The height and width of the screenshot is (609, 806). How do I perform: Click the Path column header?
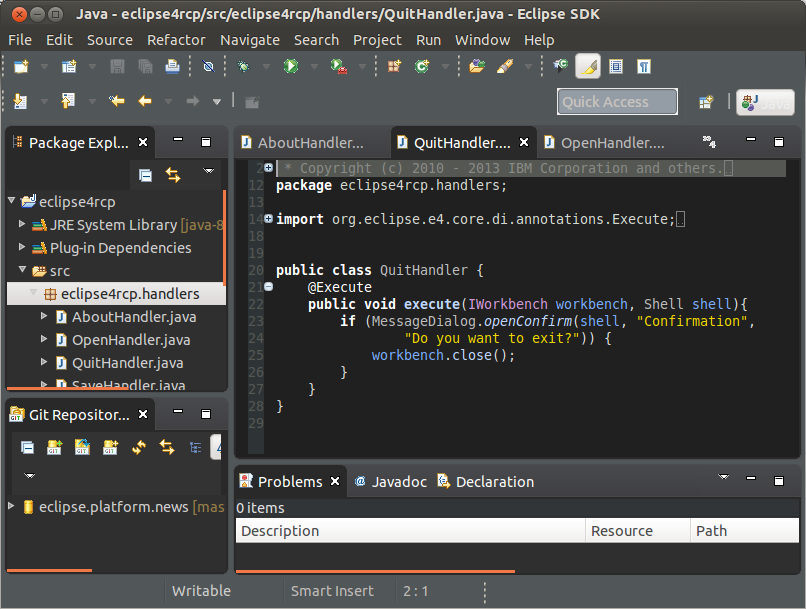(745, 531)
